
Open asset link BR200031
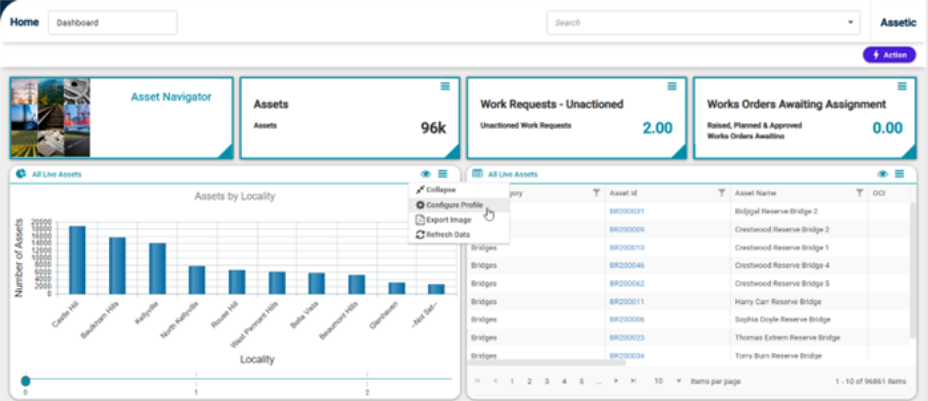coord(626,211)
